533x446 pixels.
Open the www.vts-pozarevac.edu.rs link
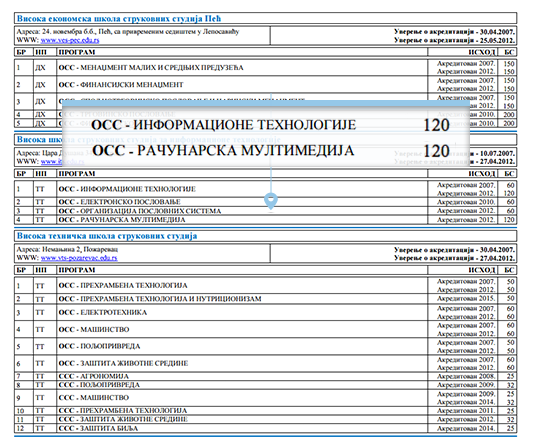point(79,258)
